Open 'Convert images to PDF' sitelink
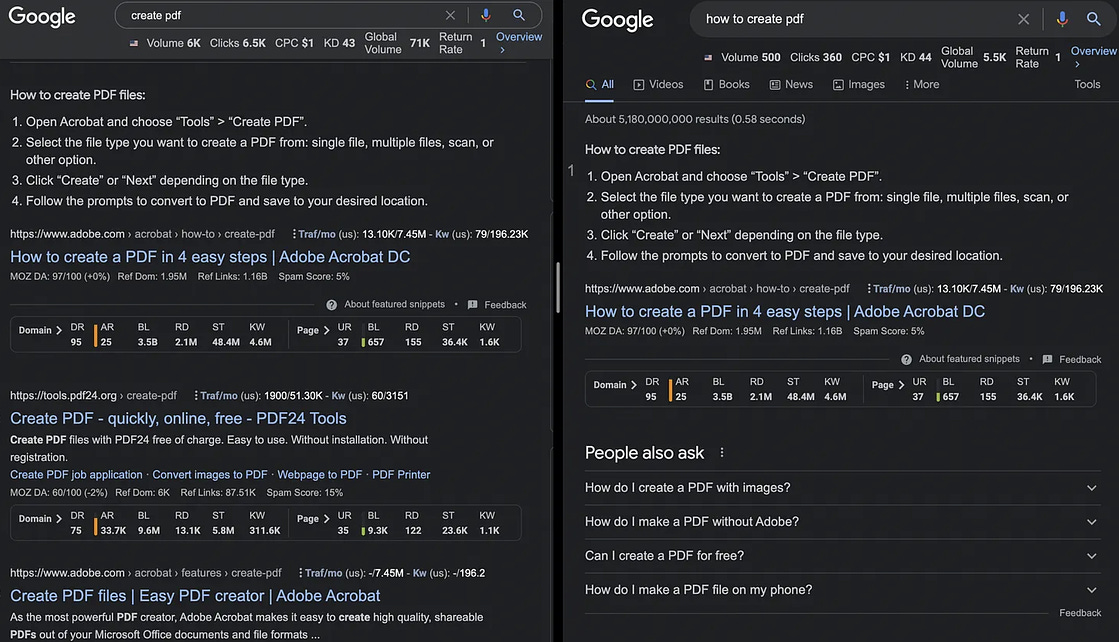The image size is (1119, 642). pyautogui.click(x=210, y=474)
